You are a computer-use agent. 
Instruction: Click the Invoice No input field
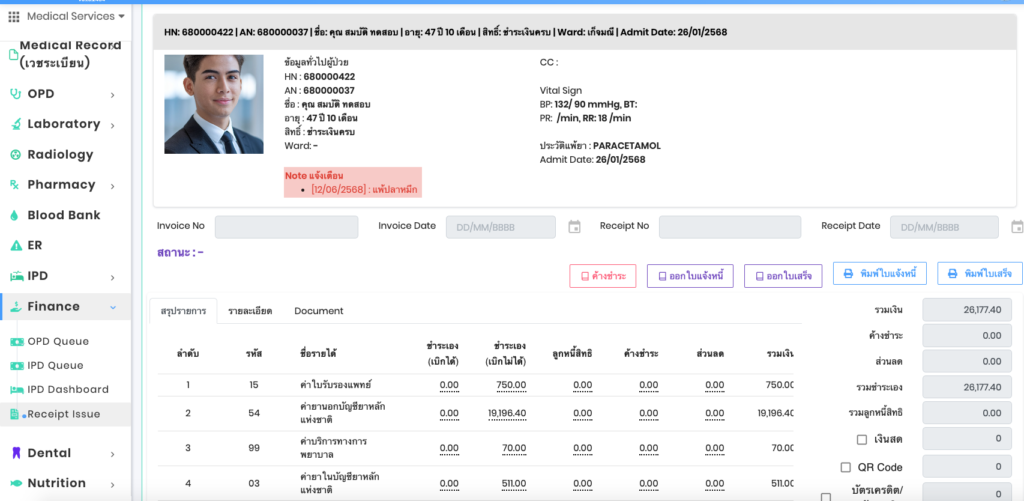point(286,227)
